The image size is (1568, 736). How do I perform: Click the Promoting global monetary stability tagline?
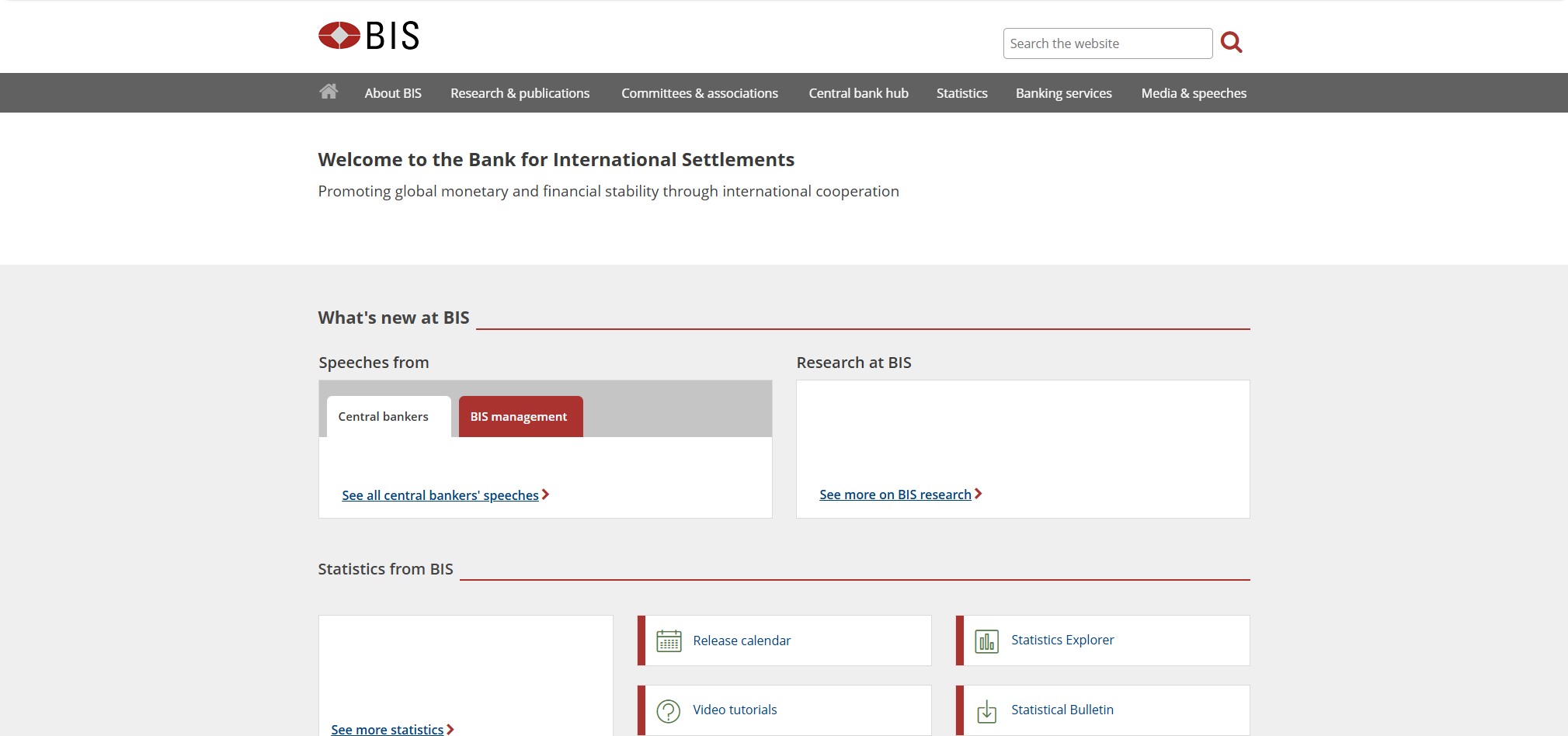click(608, 192)
